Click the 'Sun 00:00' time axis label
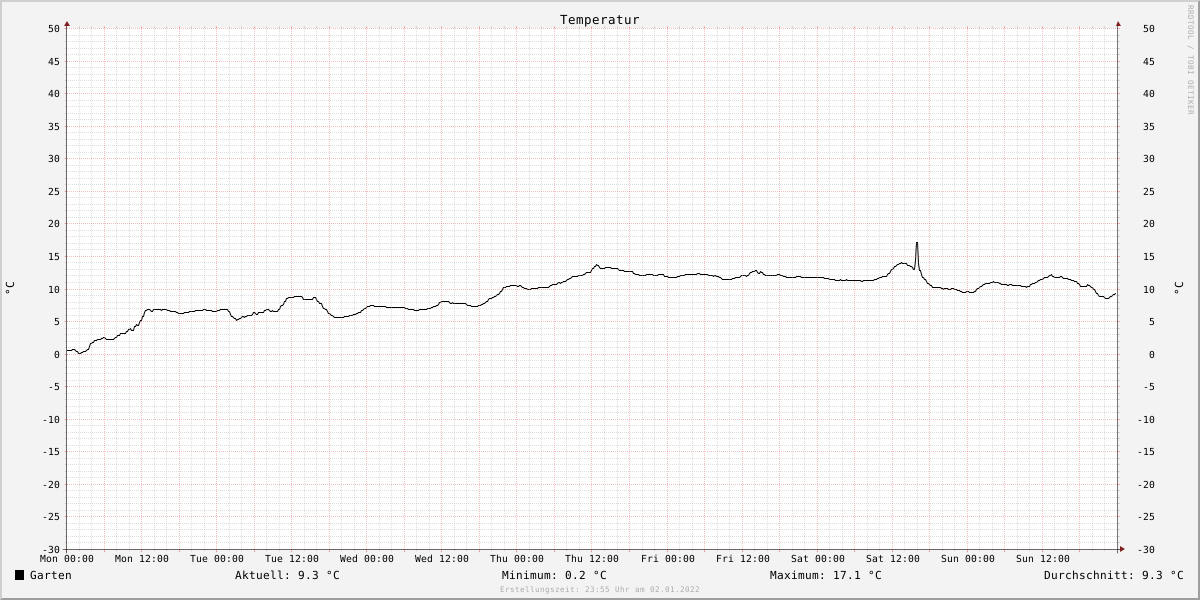This screenshot has height=600, width=1200. coord(968,559)
